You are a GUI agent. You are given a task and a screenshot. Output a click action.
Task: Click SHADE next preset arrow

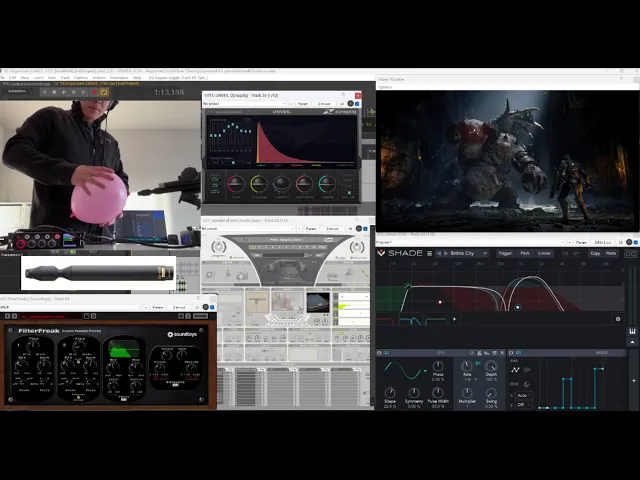(446, 253)
